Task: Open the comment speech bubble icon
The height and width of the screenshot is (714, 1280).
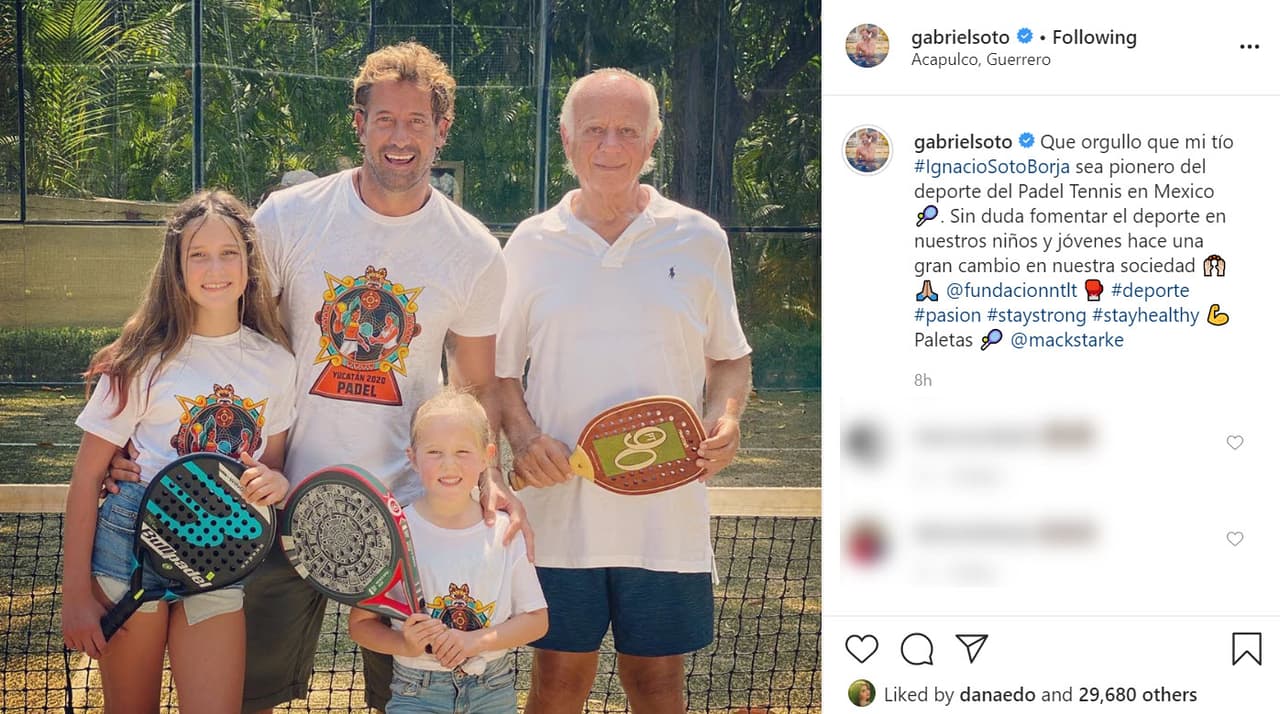Action: pos(916,649)
